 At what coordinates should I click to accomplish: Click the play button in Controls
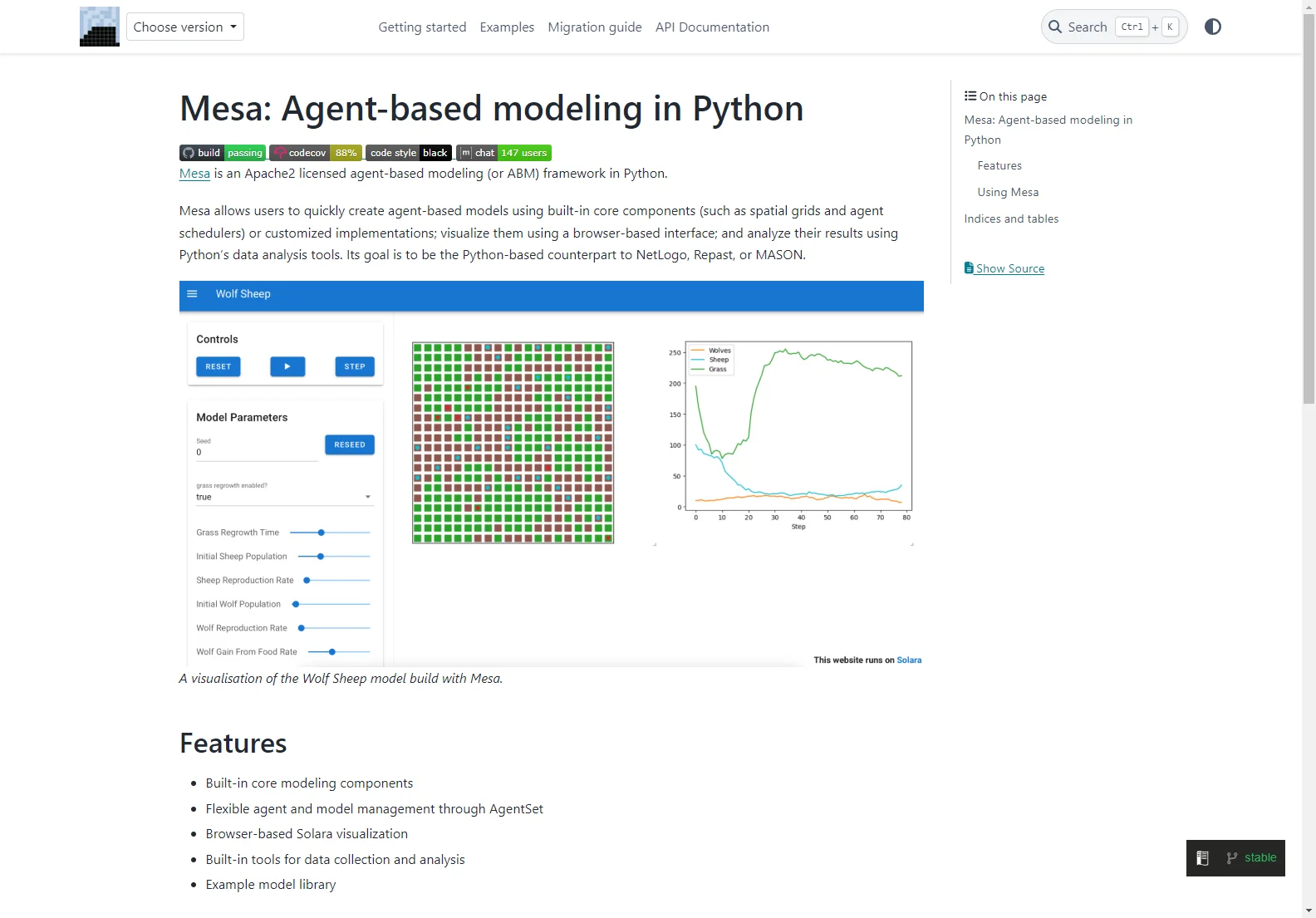click(x=287, y=366)
